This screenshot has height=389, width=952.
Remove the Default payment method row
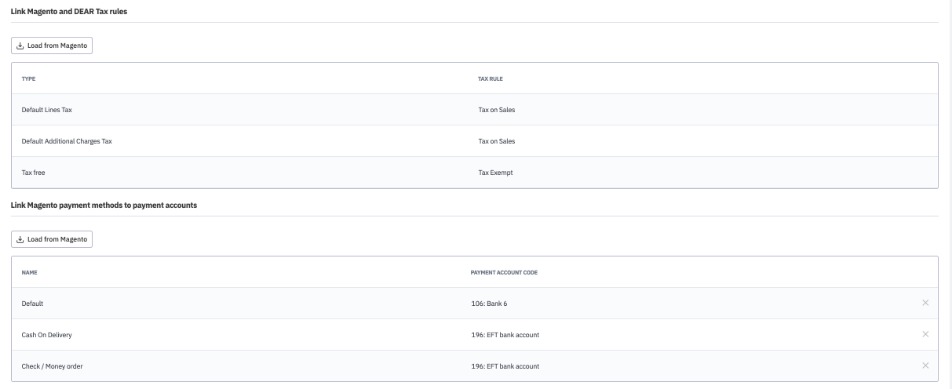click(925, 302)
